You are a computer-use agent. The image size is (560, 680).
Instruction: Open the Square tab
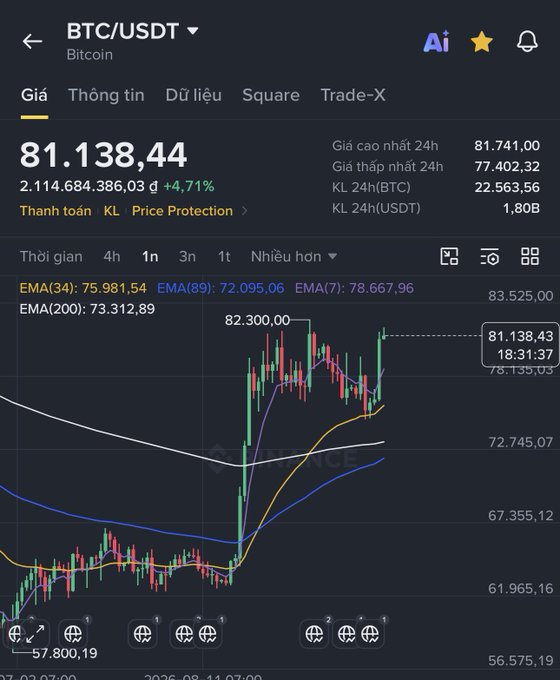271,95
